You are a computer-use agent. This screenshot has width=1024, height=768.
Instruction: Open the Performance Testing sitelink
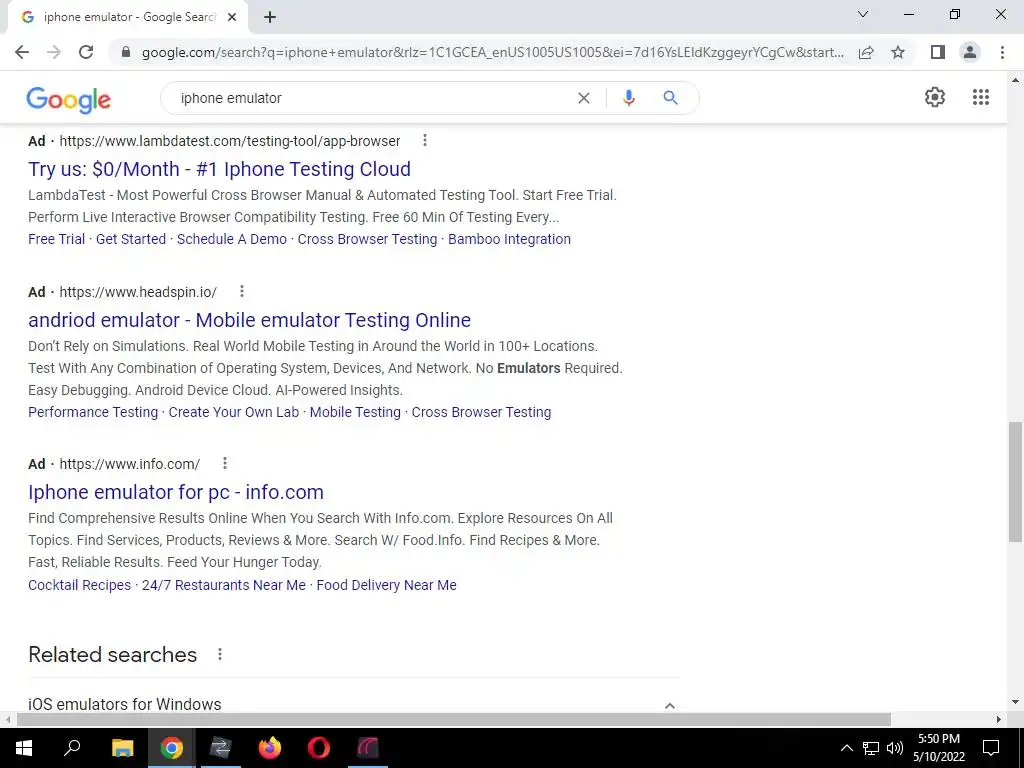coord(93,412)
